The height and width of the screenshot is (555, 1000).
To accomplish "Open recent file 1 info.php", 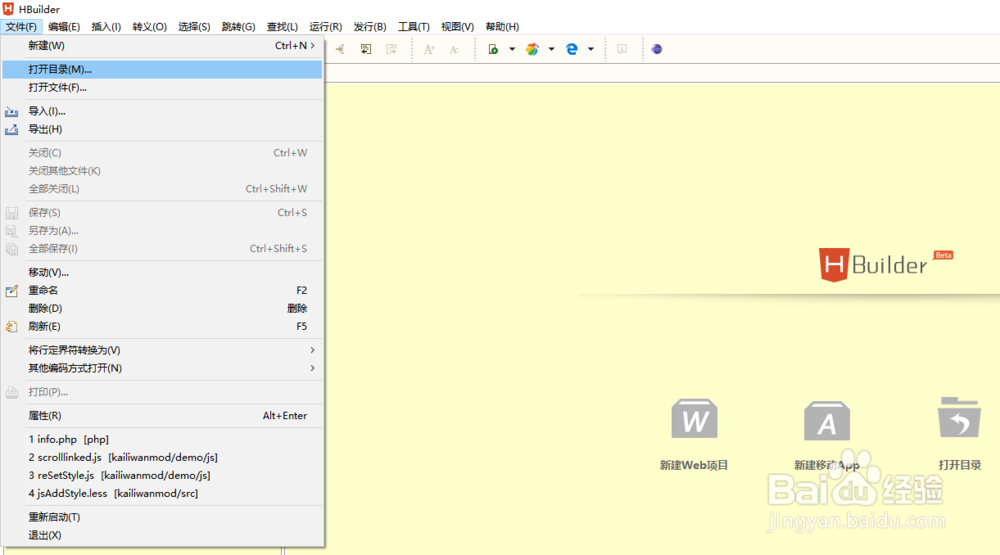I will pyautogui.click(x=162, y=440).
